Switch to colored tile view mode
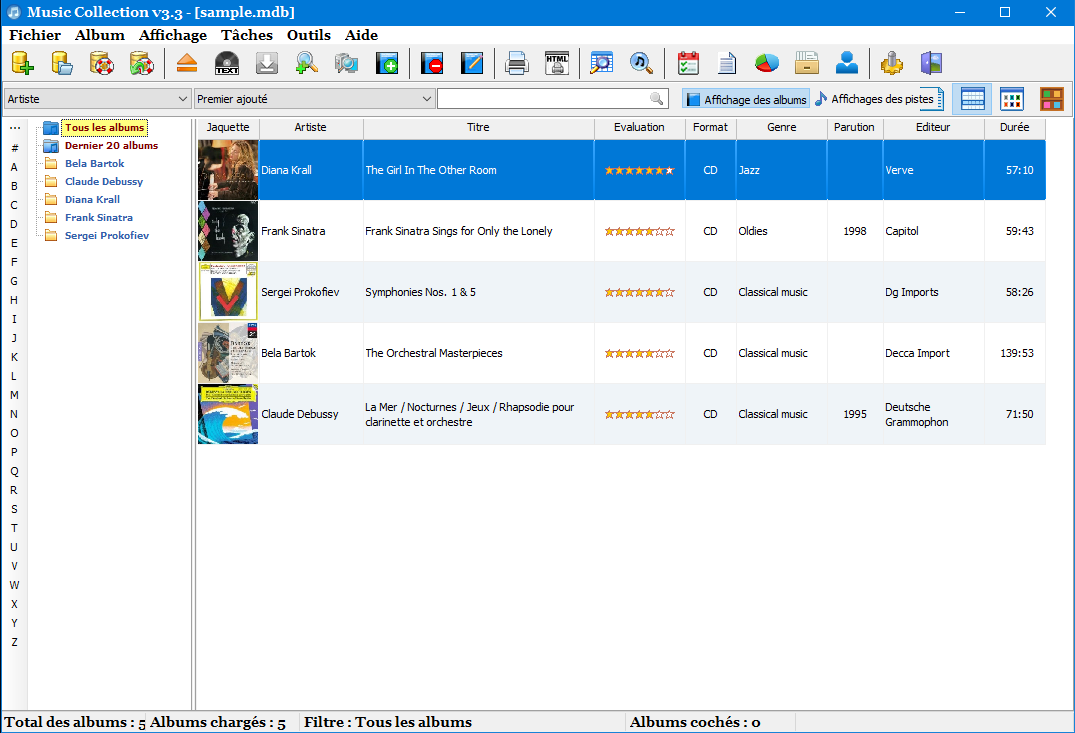 pos(1051,99)
